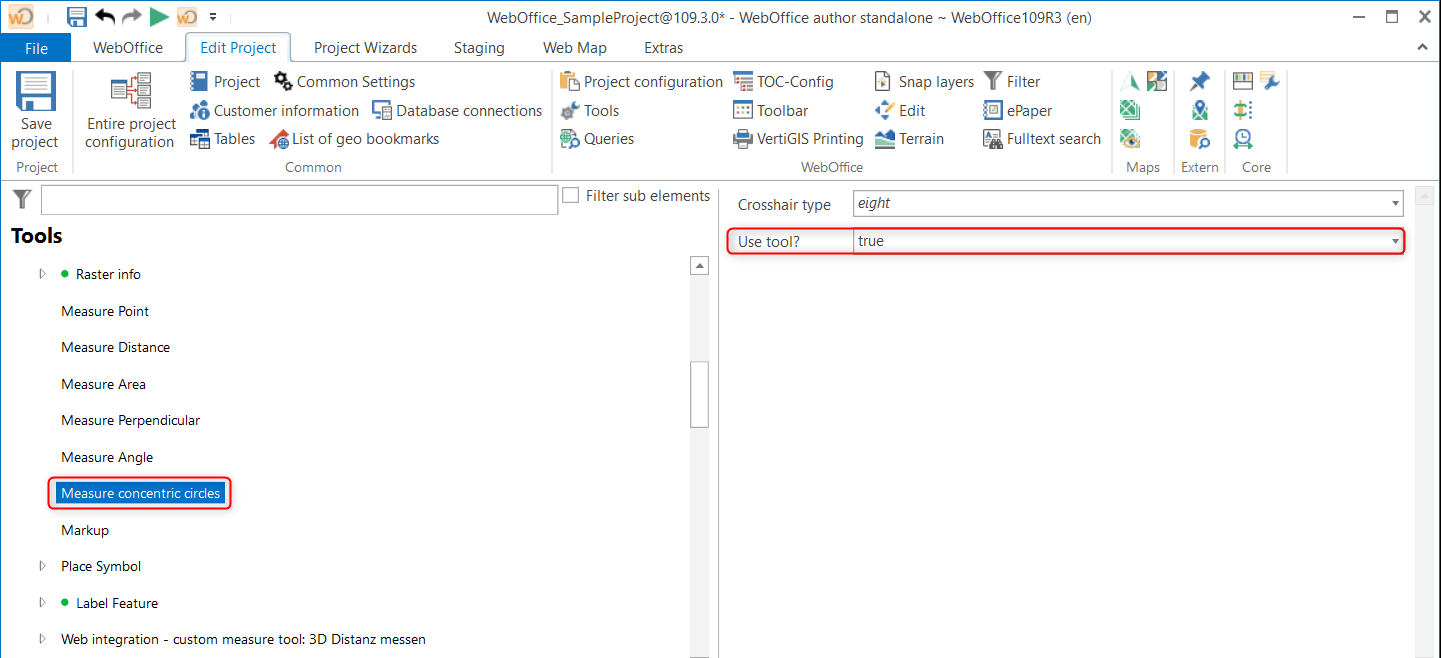The image size is (1441, 658).
Task: Expand the Raster info tree item
Action: tap(42, 273)
